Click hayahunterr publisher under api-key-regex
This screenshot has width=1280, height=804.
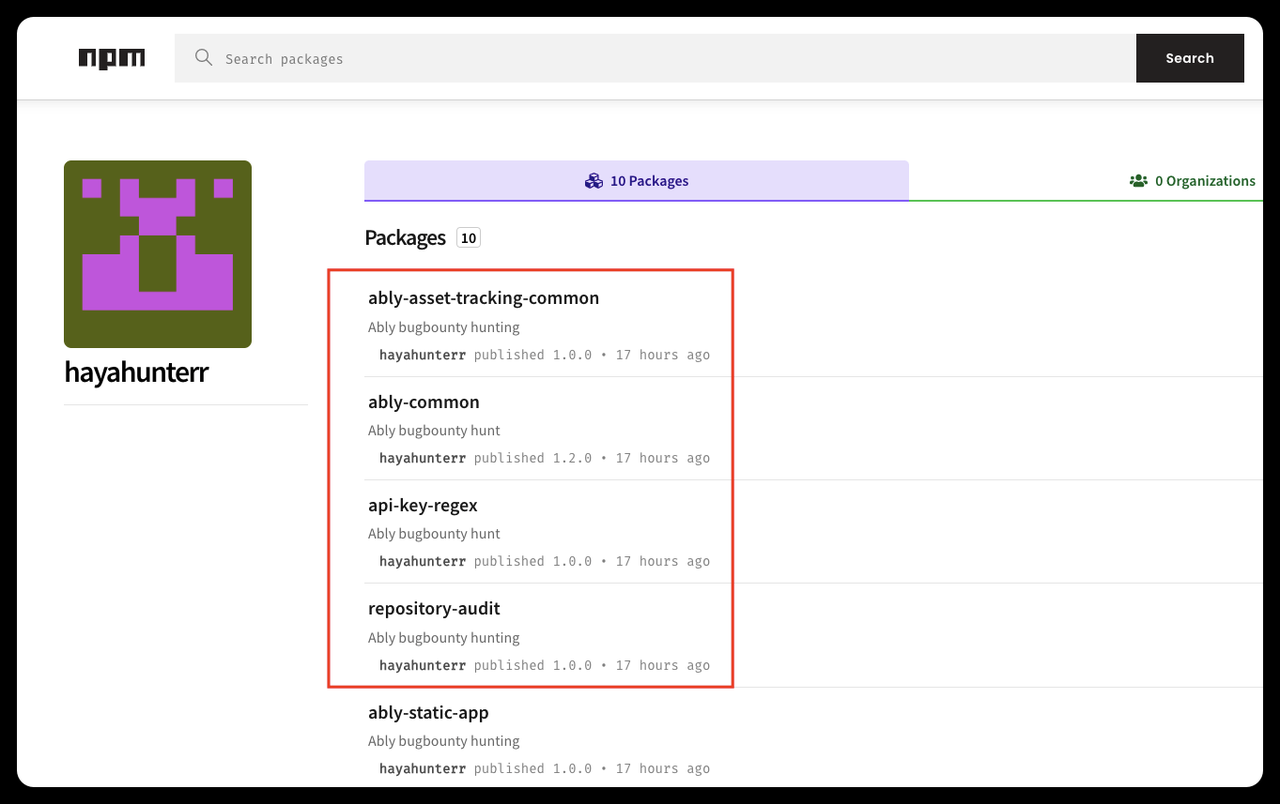click(422, 562)
